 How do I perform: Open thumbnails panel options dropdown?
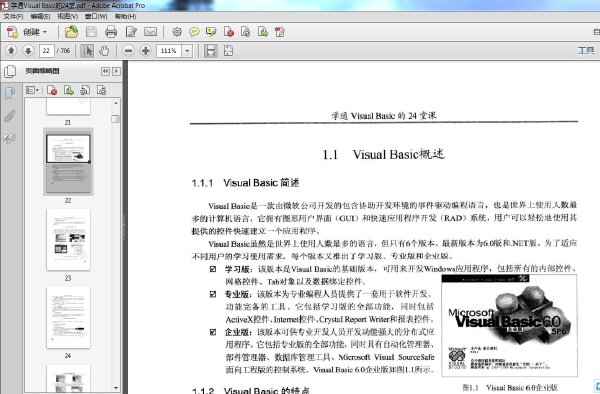pos(32,90)
